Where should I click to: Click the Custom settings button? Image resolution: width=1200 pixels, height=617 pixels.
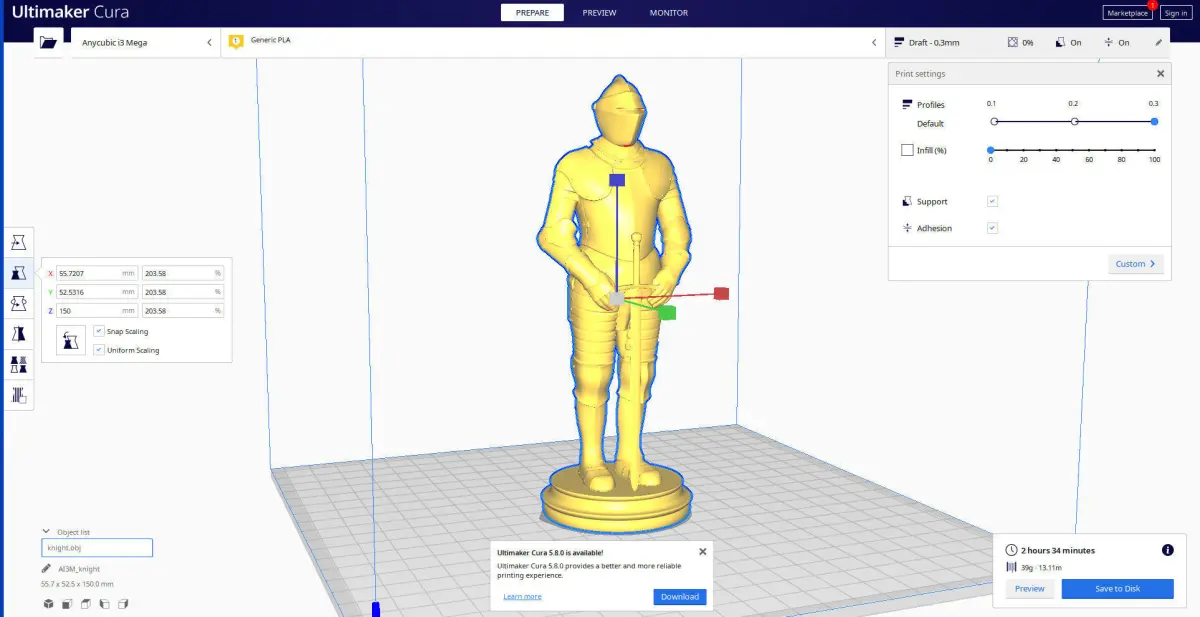[1136, 264]
